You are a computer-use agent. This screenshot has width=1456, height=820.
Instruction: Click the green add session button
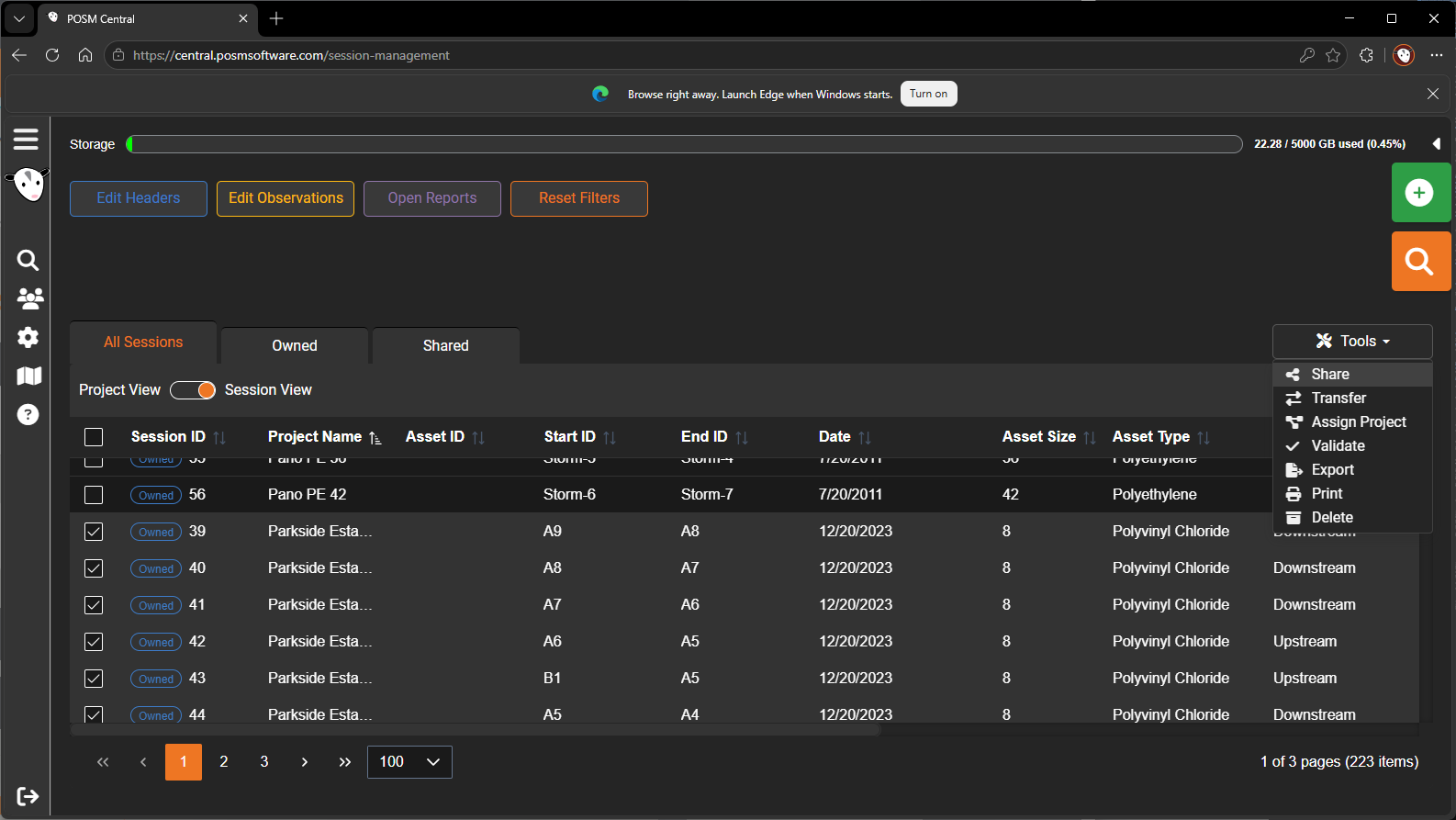1420,193
